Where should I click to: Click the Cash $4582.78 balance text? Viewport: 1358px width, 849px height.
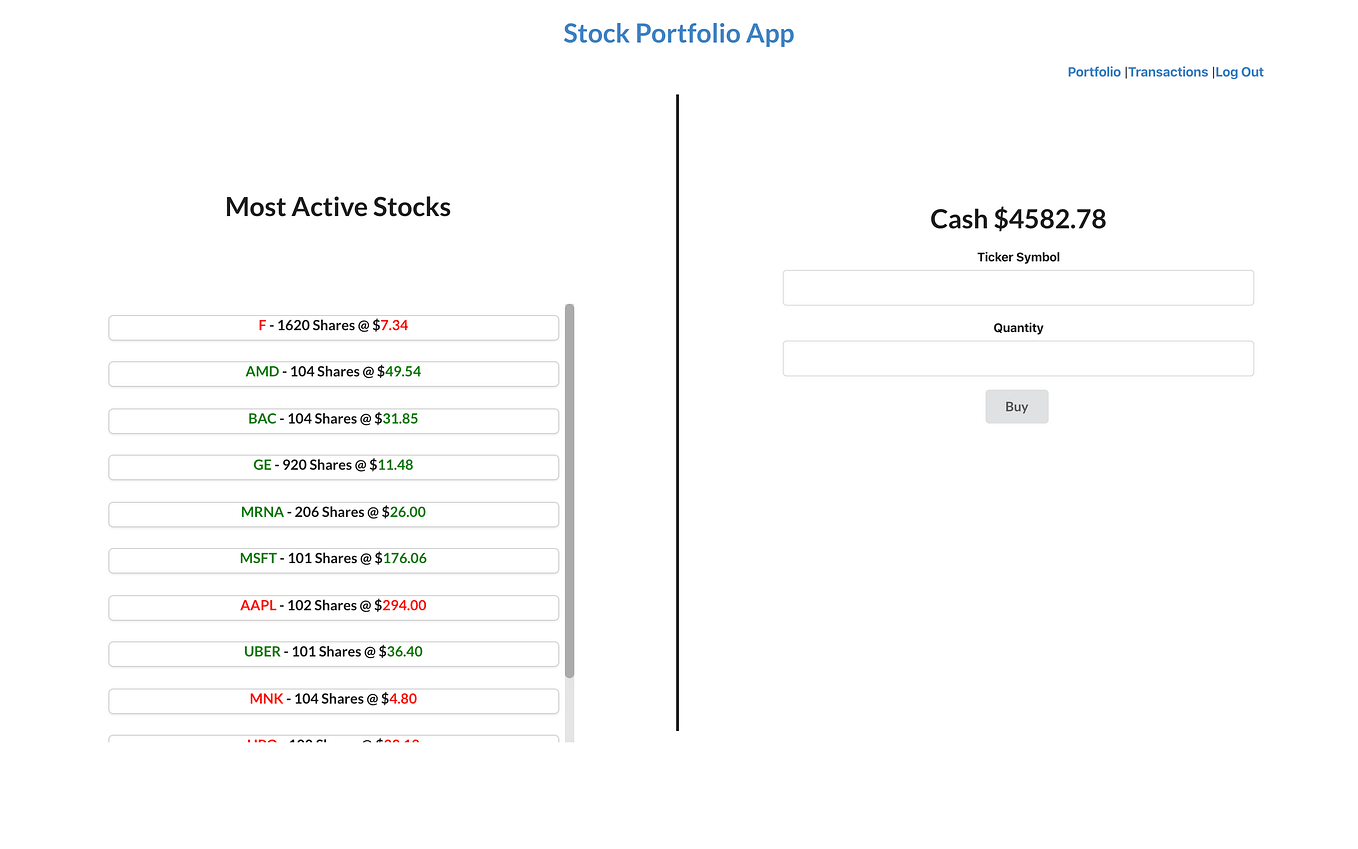(1017, 219)
